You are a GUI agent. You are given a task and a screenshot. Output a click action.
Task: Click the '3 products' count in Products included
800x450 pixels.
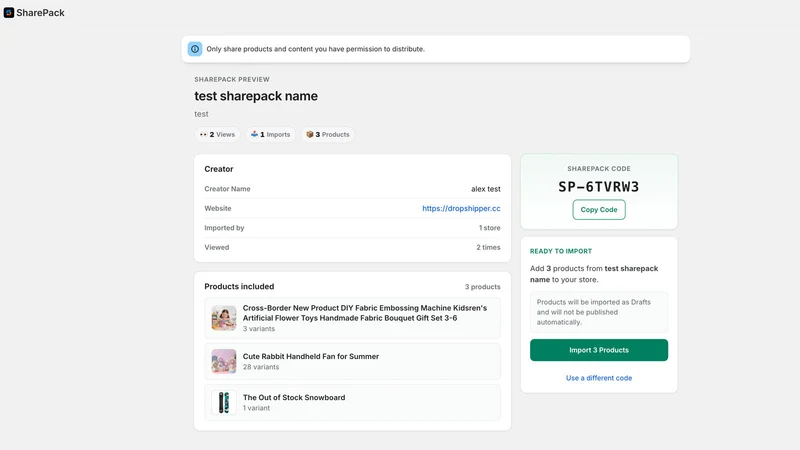tap(482, 287)
